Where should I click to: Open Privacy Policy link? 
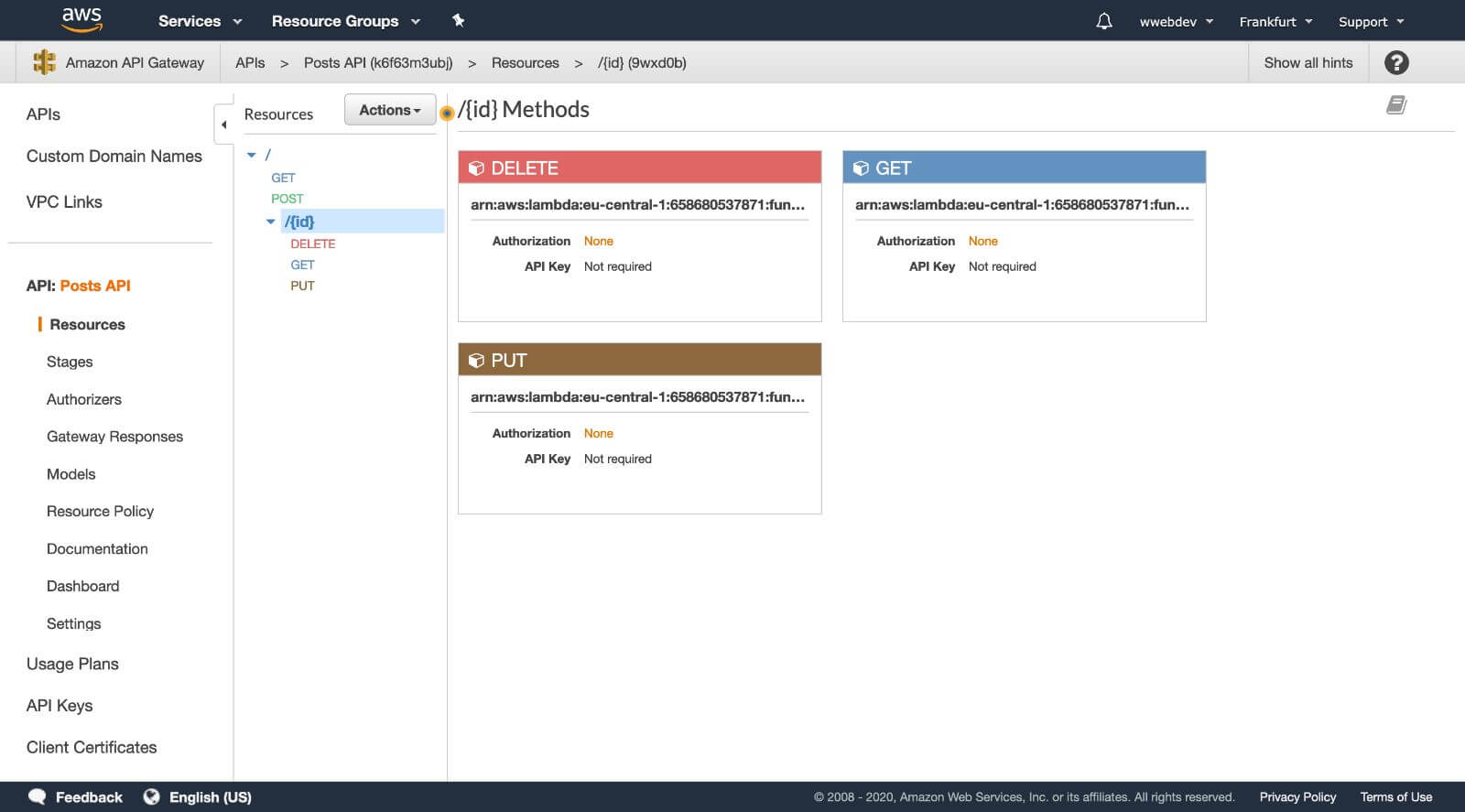(x=1297, y=796)
